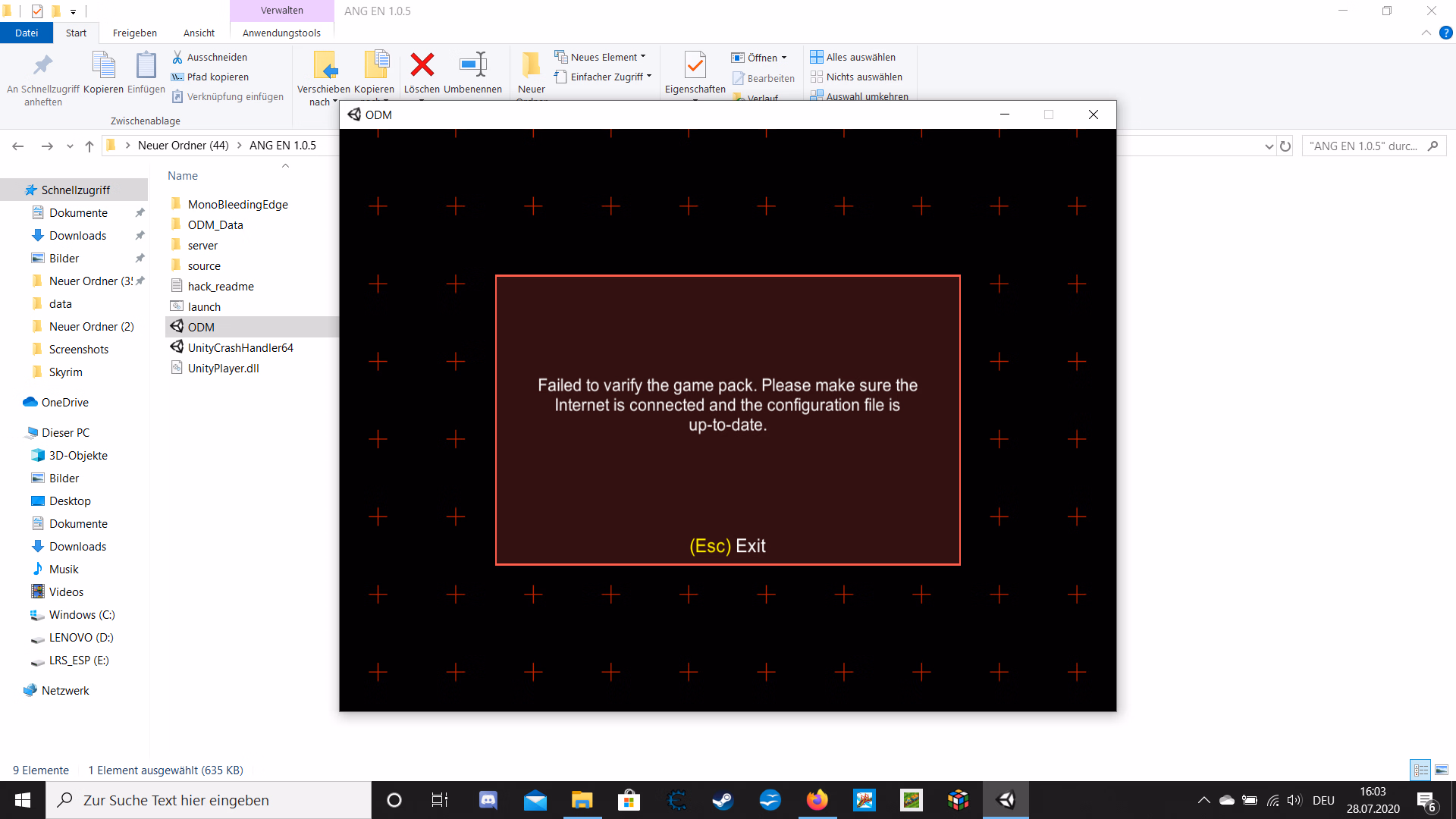Switch to details list view toggle

[x=1420, y=770]
